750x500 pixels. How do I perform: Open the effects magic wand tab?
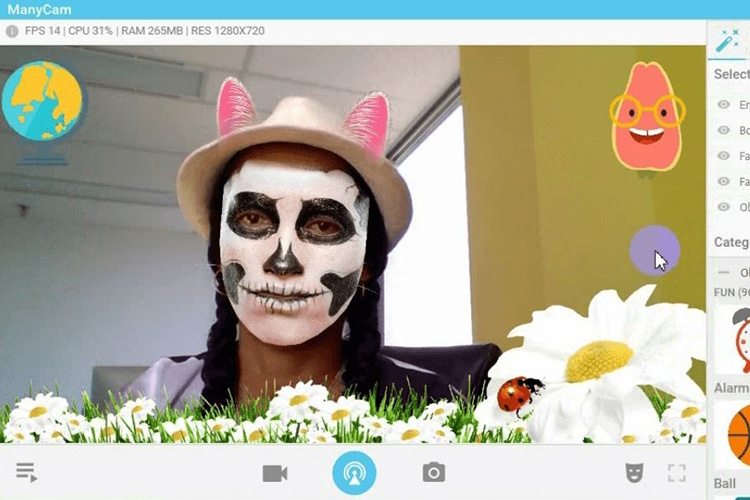(x=728, y=41)
